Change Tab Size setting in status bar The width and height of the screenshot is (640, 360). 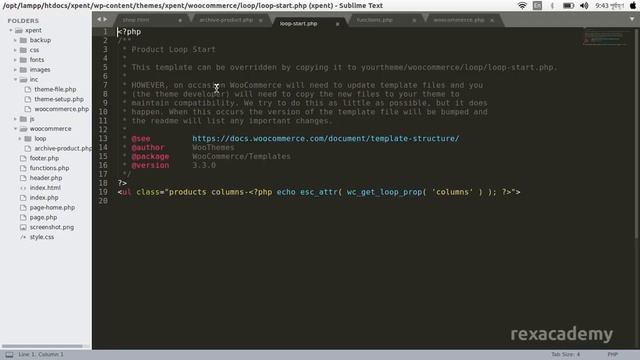pyautogui.click(x=565, y=355)
